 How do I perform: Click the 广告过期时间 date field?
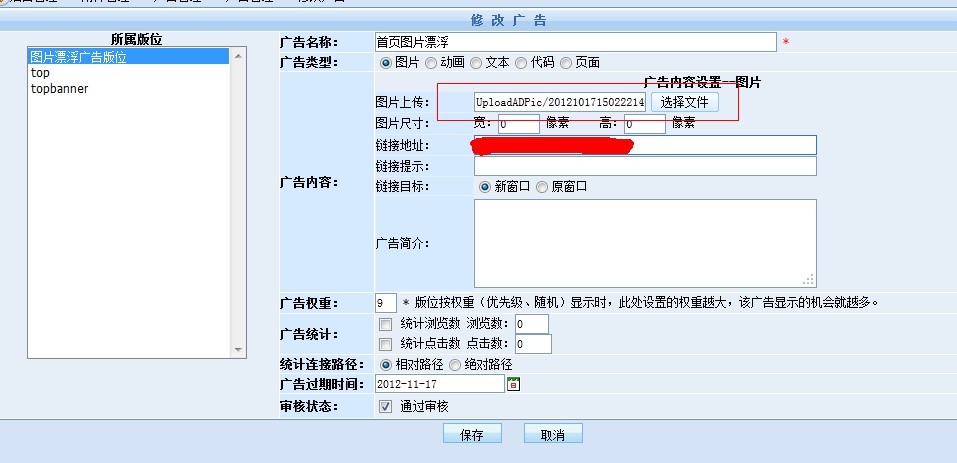(439, 385)
